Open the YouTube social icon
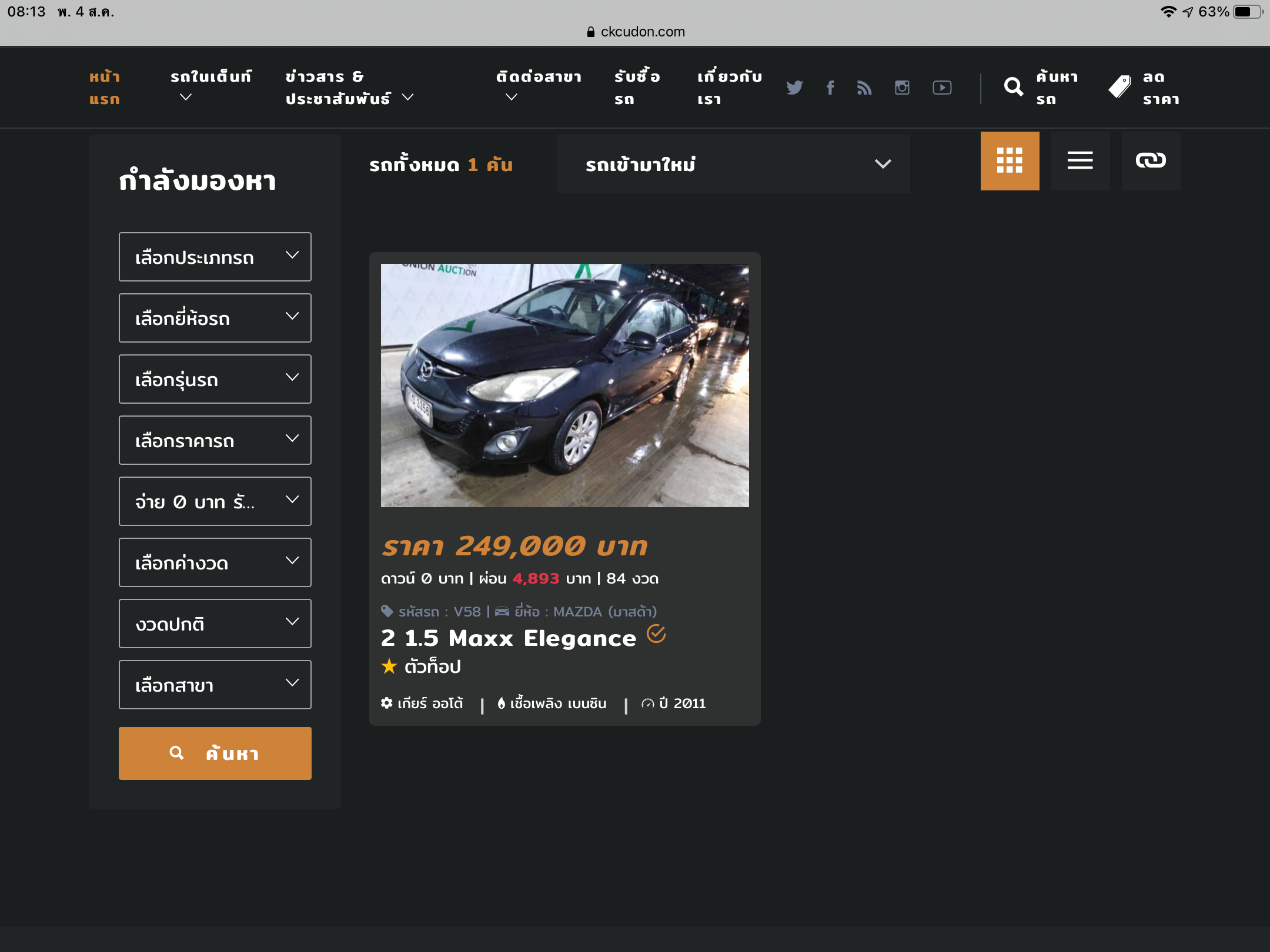 click(x=942, y=88)
